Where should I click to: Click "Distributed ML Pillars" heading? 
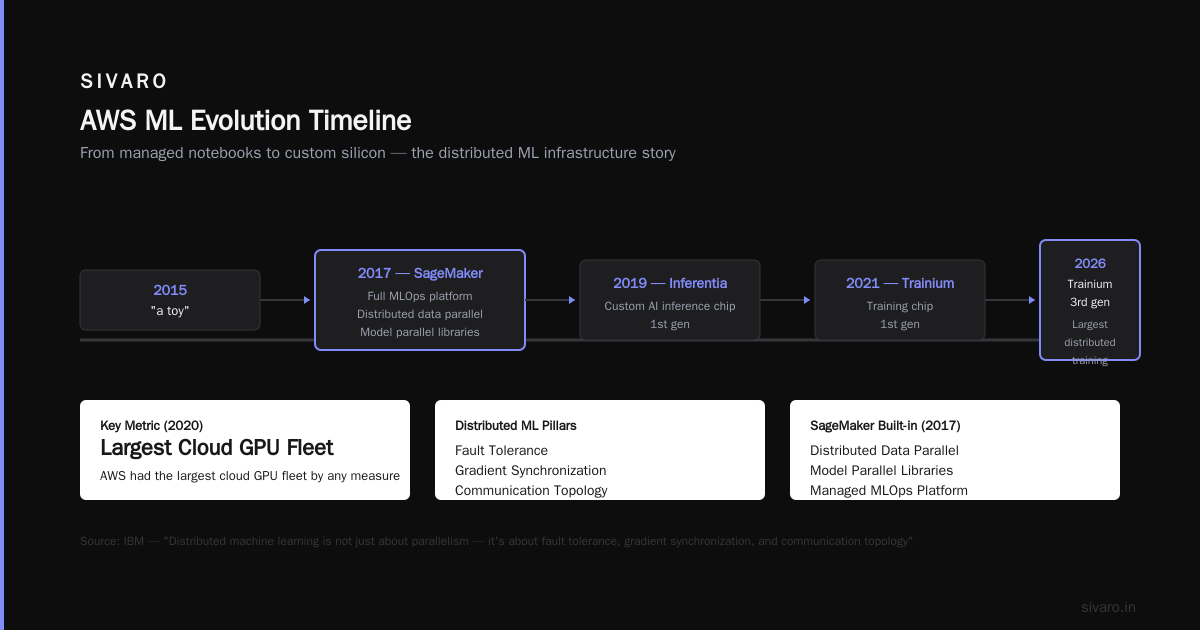coord(516,425)
